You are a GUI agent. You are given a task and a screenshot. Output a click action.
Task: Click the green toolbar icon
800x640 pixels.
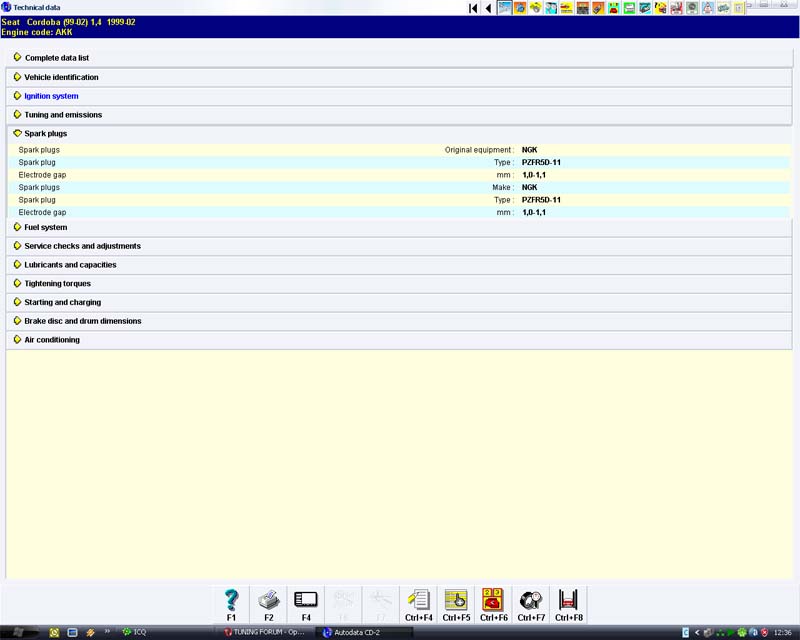pos(630,8)
